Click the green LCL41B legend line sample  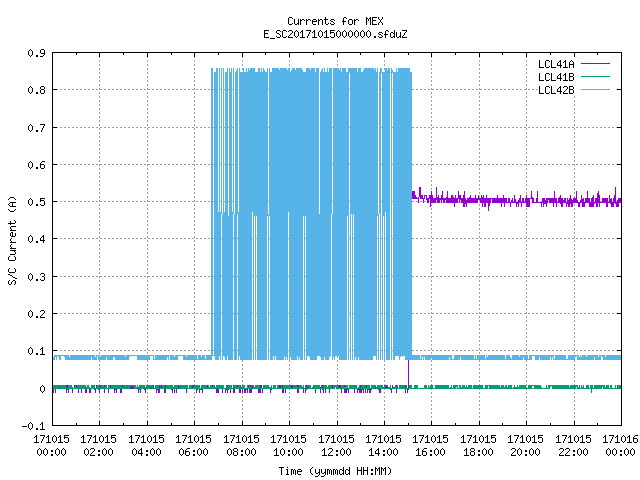(x=595, y=76)
